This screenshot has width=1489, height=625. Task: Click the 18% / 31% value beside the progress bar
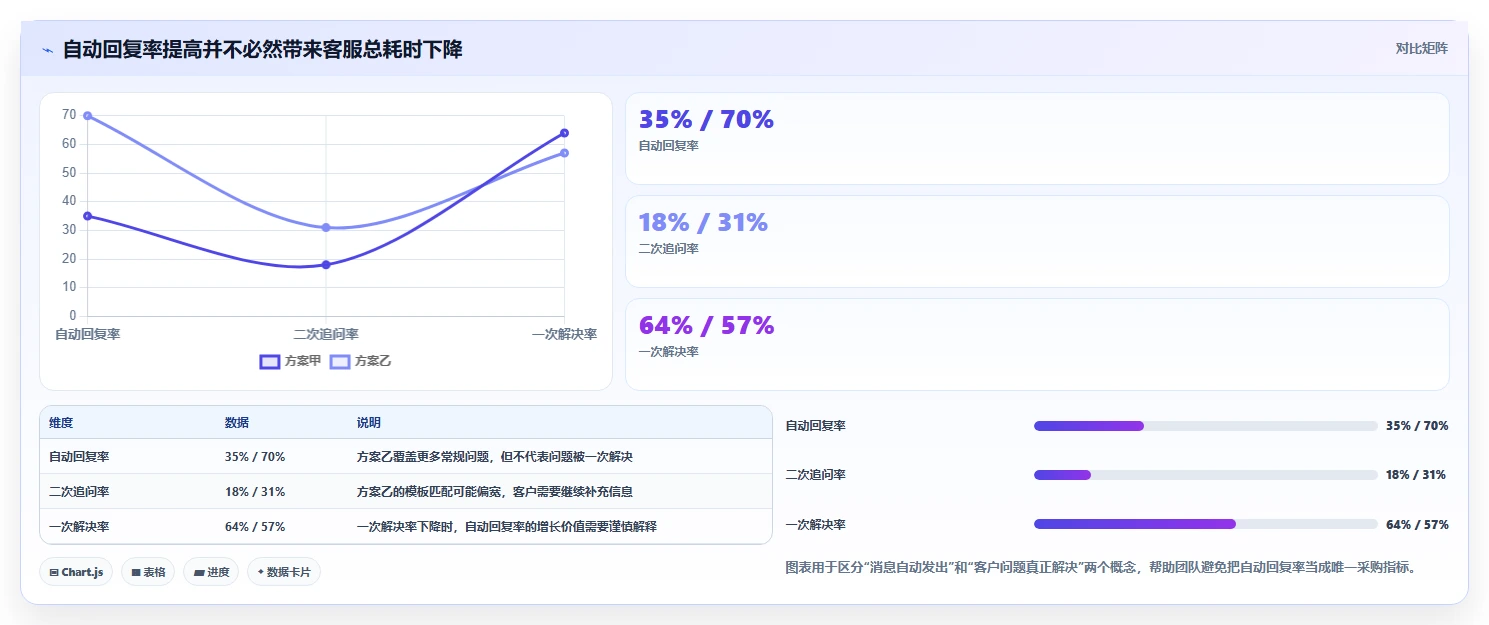point(1416,475)
